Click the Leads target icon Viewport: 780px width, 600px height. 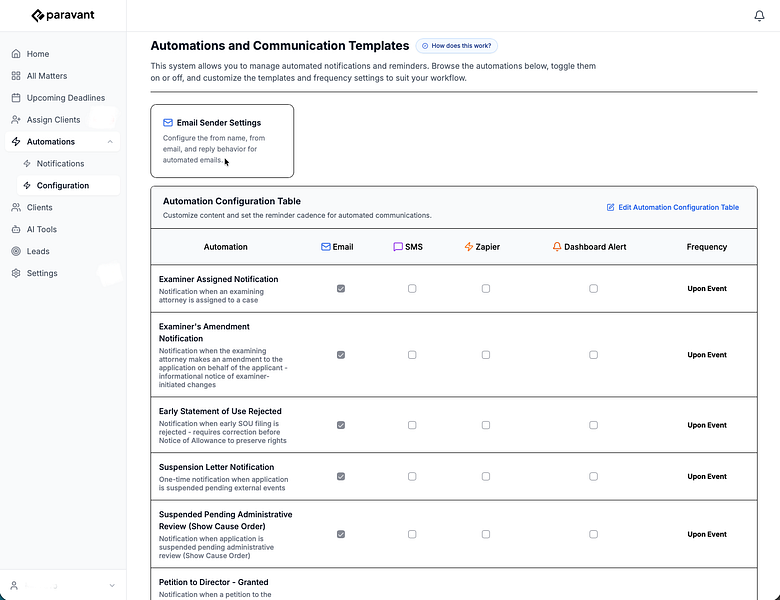[x=16, y=251]
